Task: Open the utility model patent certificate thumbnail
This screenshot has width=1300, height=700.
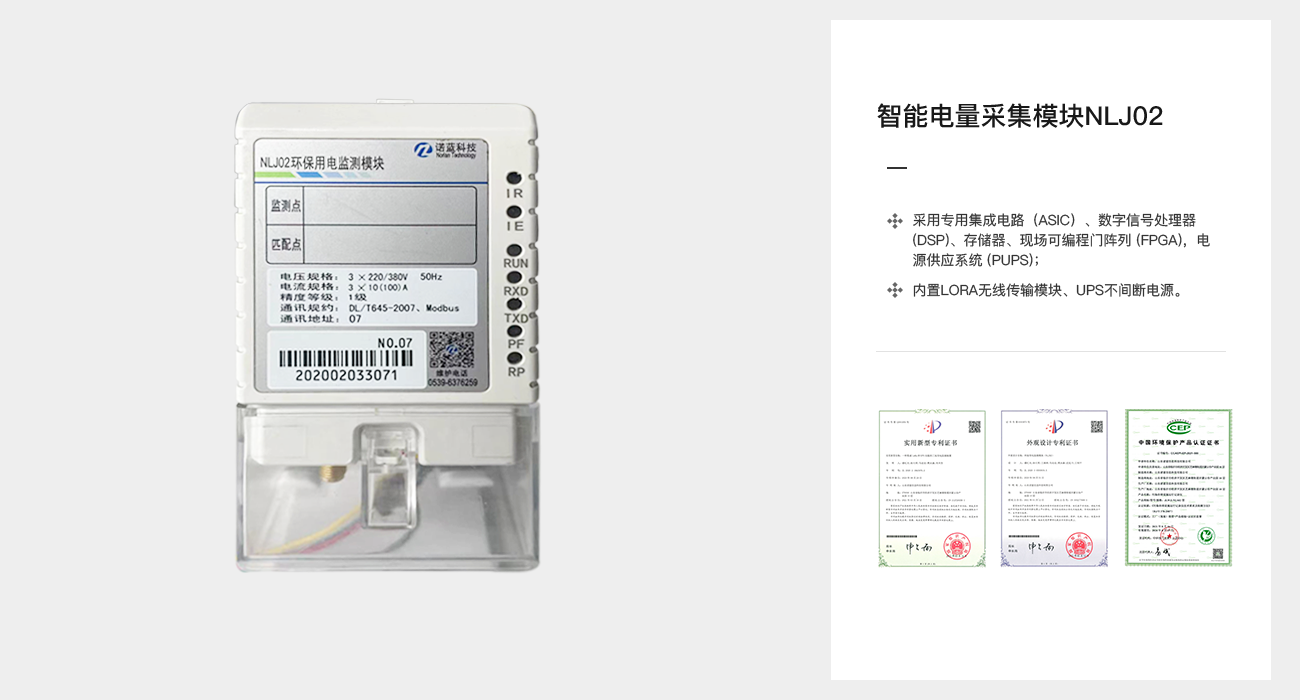Action: point(932,488)
